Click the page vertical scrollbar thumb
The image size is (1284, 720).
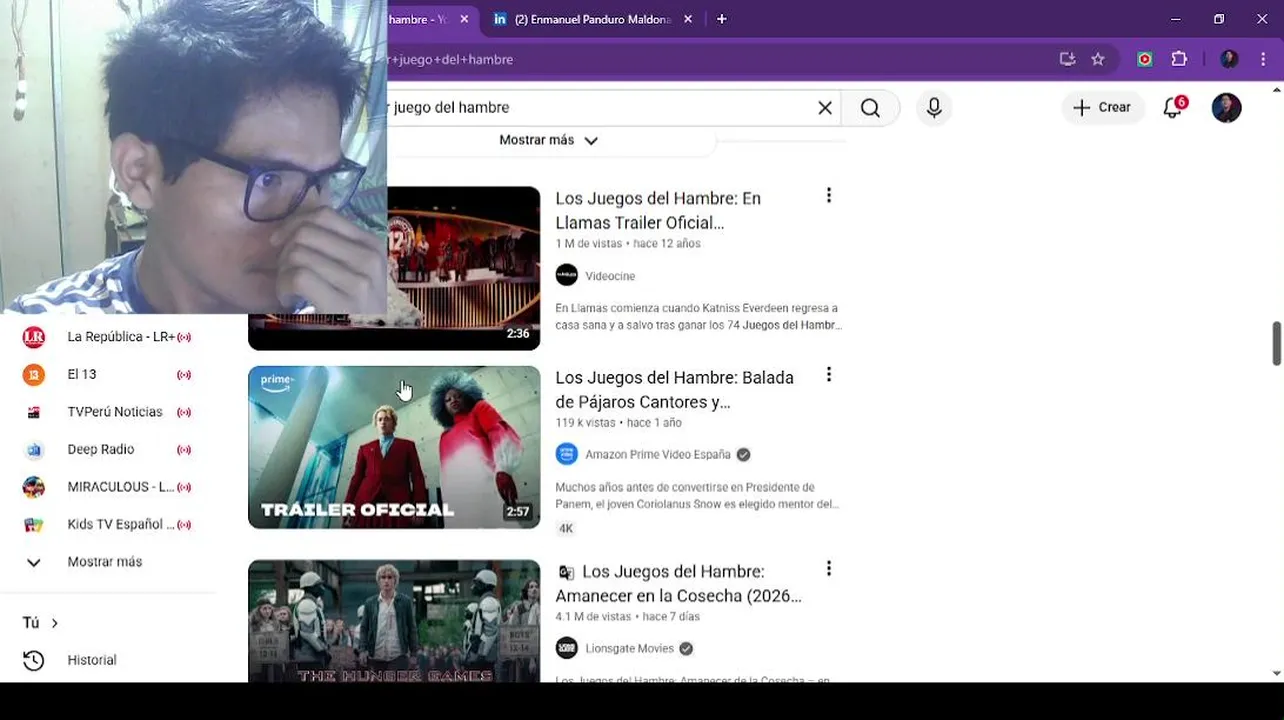pyautogui.click(x=1276, y=343)
